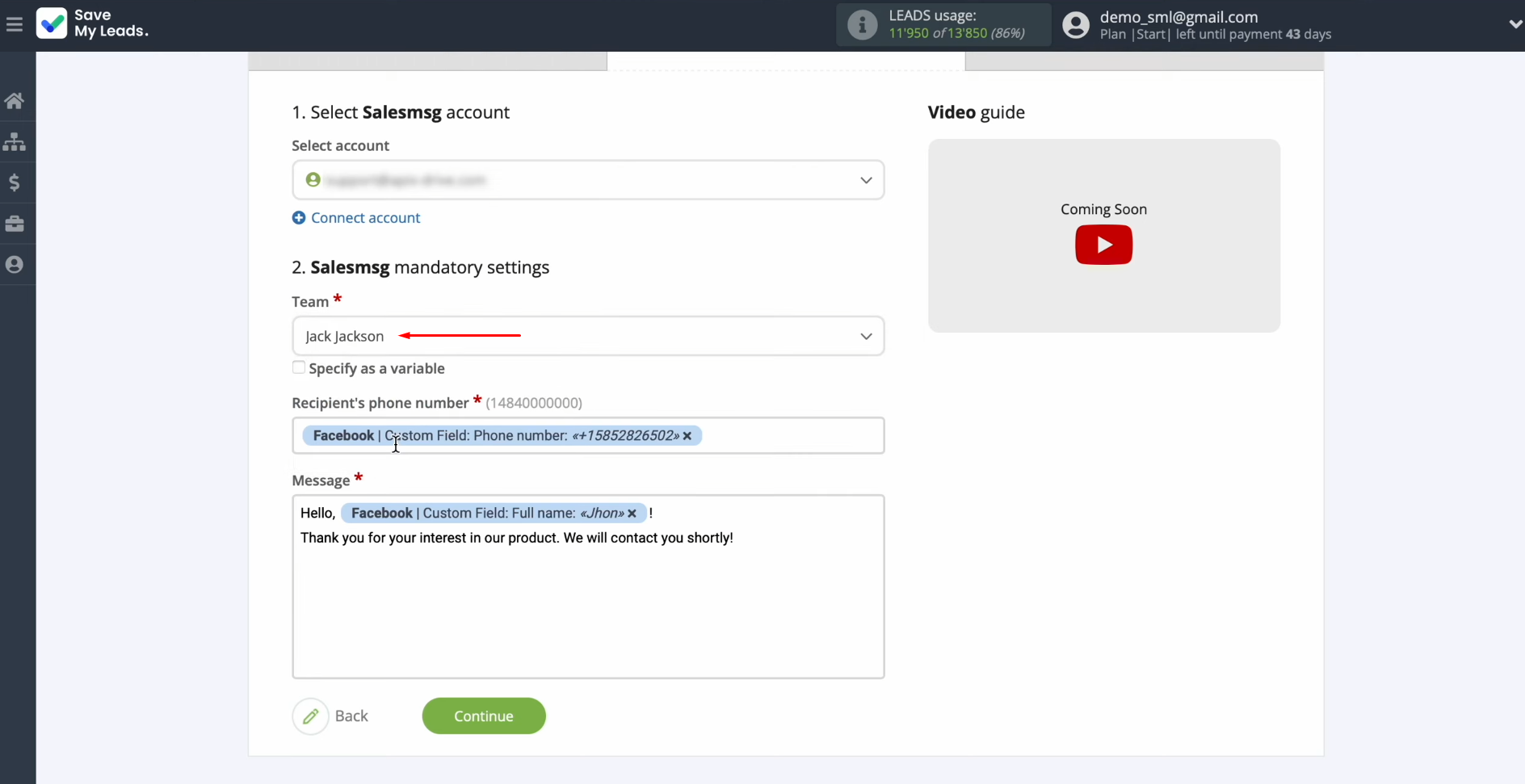The height and width of the screenshot is (784, 1525).
Task: Click the Connect account link
Action: pos(365,218)
